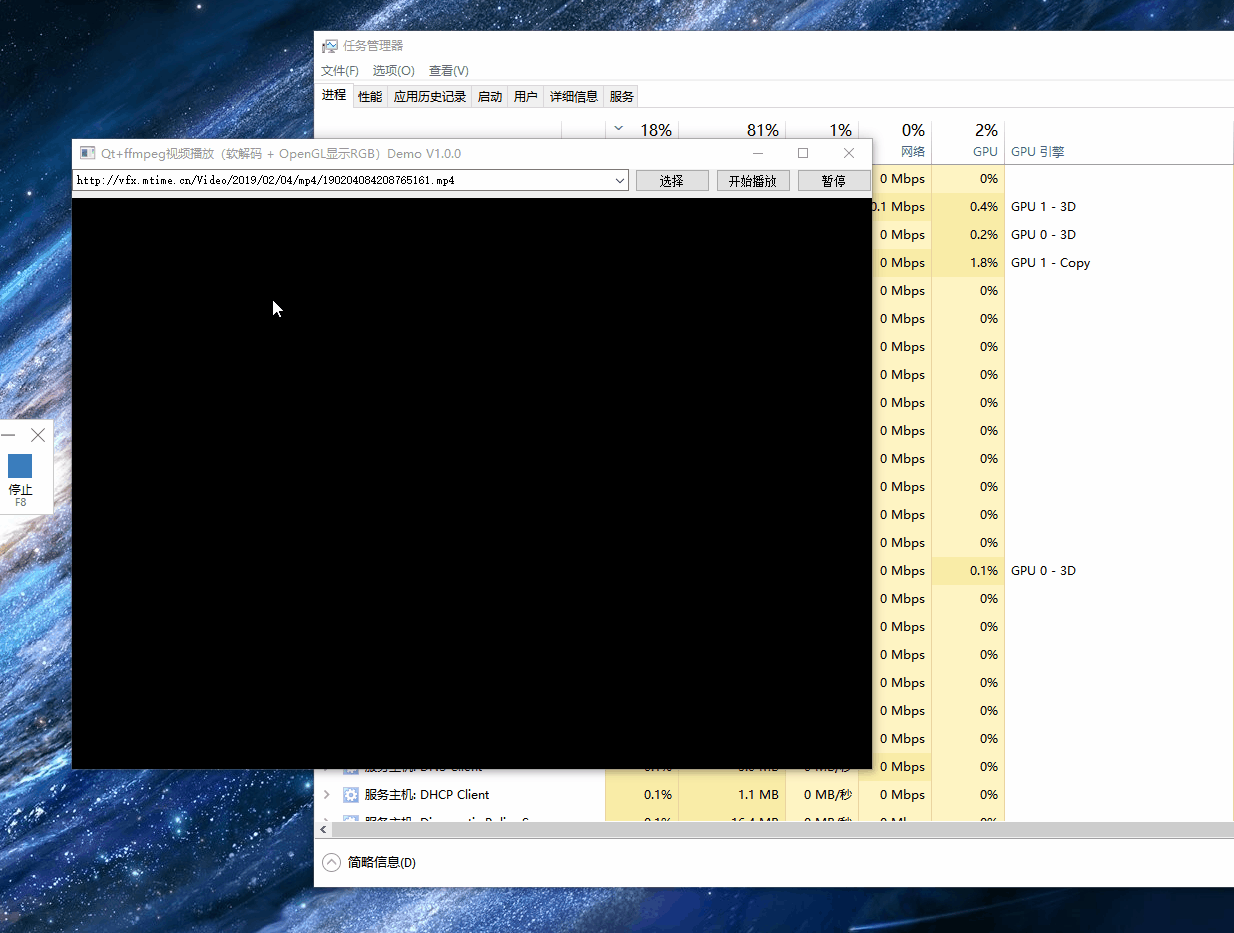Minimize the small recorder panel
1234x933 pixels.
[8, 435]
